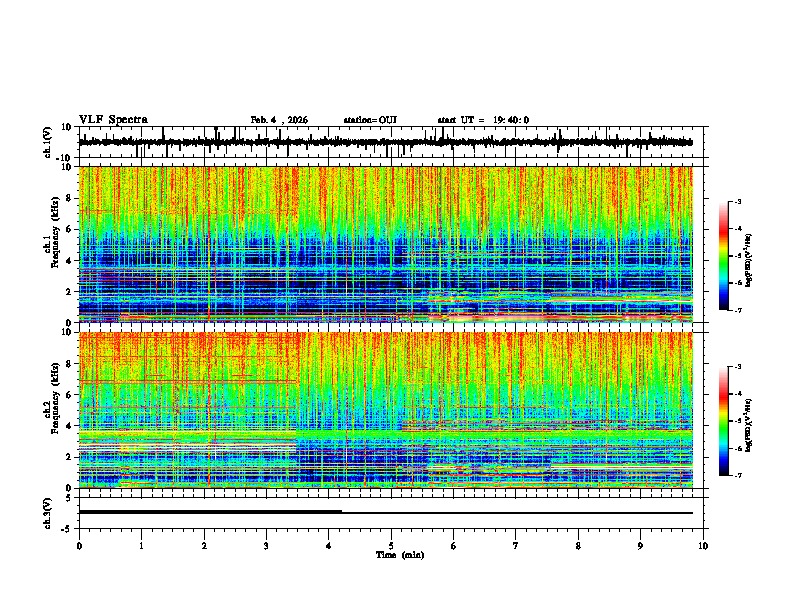Click the "ch.3(V)" axis label
The image size is (792, 612).
point(48,513)
